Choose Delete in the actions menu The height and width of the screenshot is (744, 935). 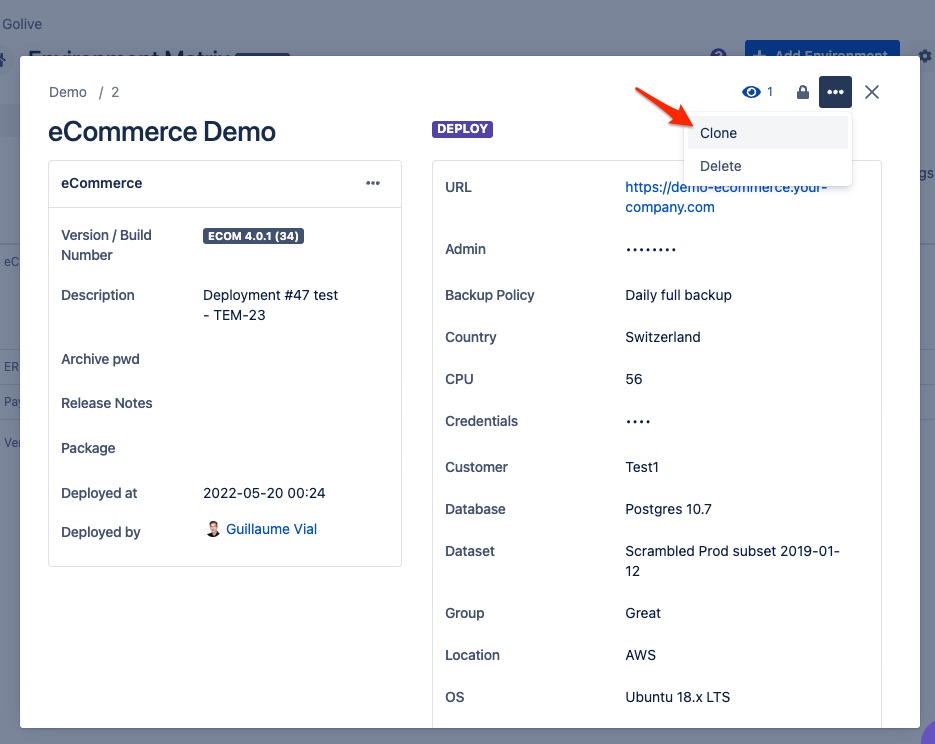(x=720, y=166)
